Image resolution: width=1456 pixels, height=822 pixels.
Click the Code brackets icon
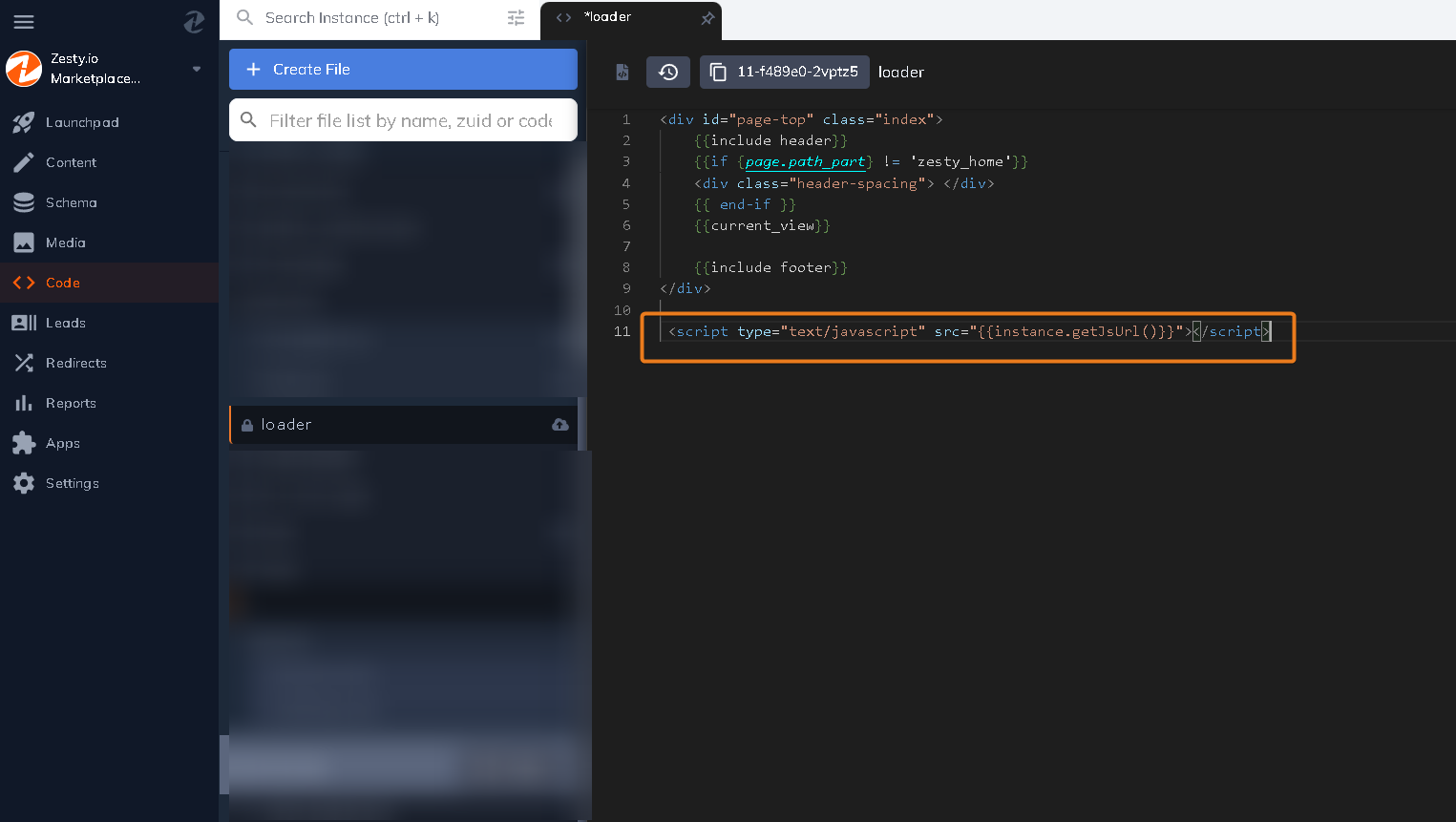click(24, 283)
